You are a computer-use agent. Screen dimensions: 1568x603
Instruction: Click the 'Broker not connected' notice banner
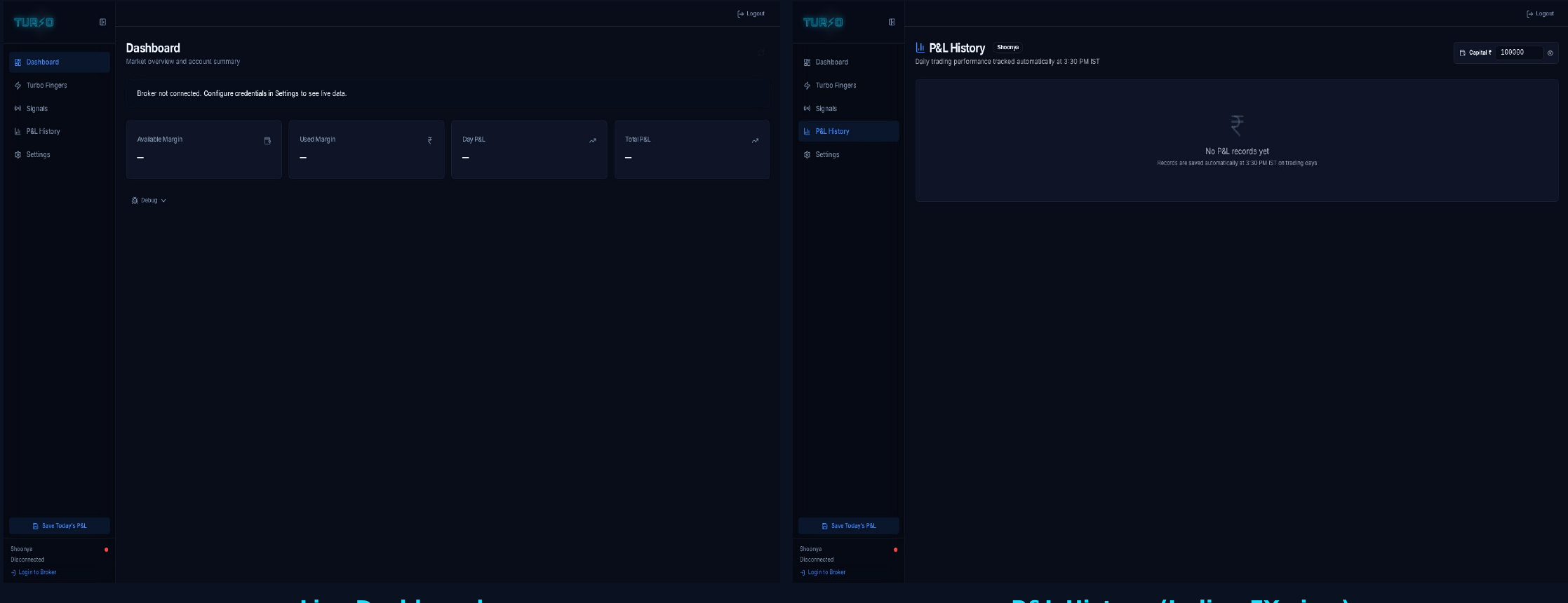pyautogui.click(x=448, y=94)
